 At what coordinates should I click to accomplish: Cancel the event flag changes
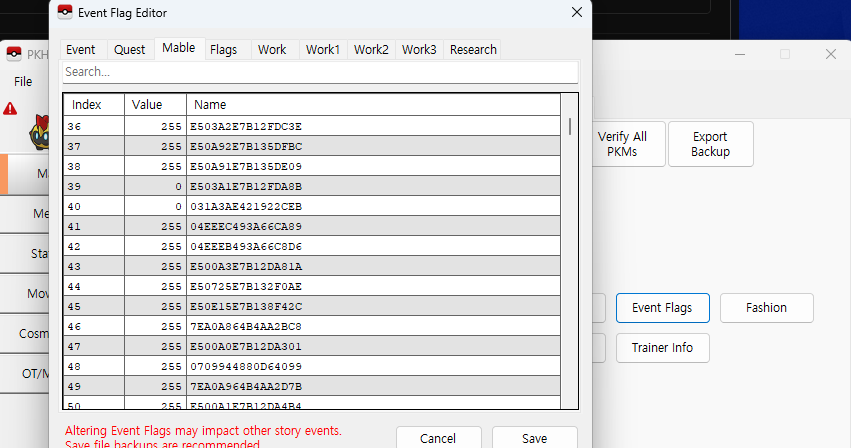[x=438, y=438]
